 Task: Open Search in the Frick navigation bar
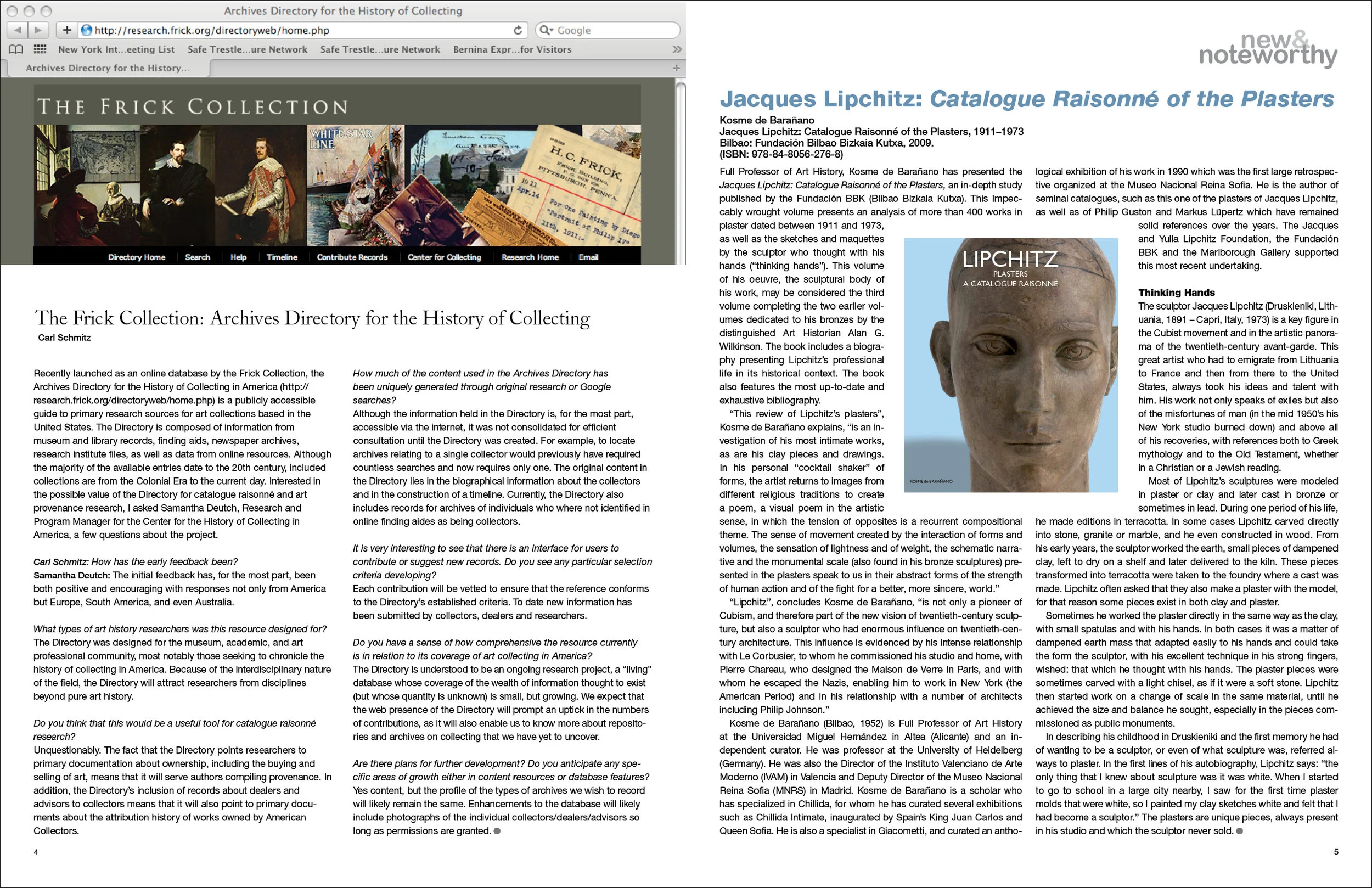(197, 257)
